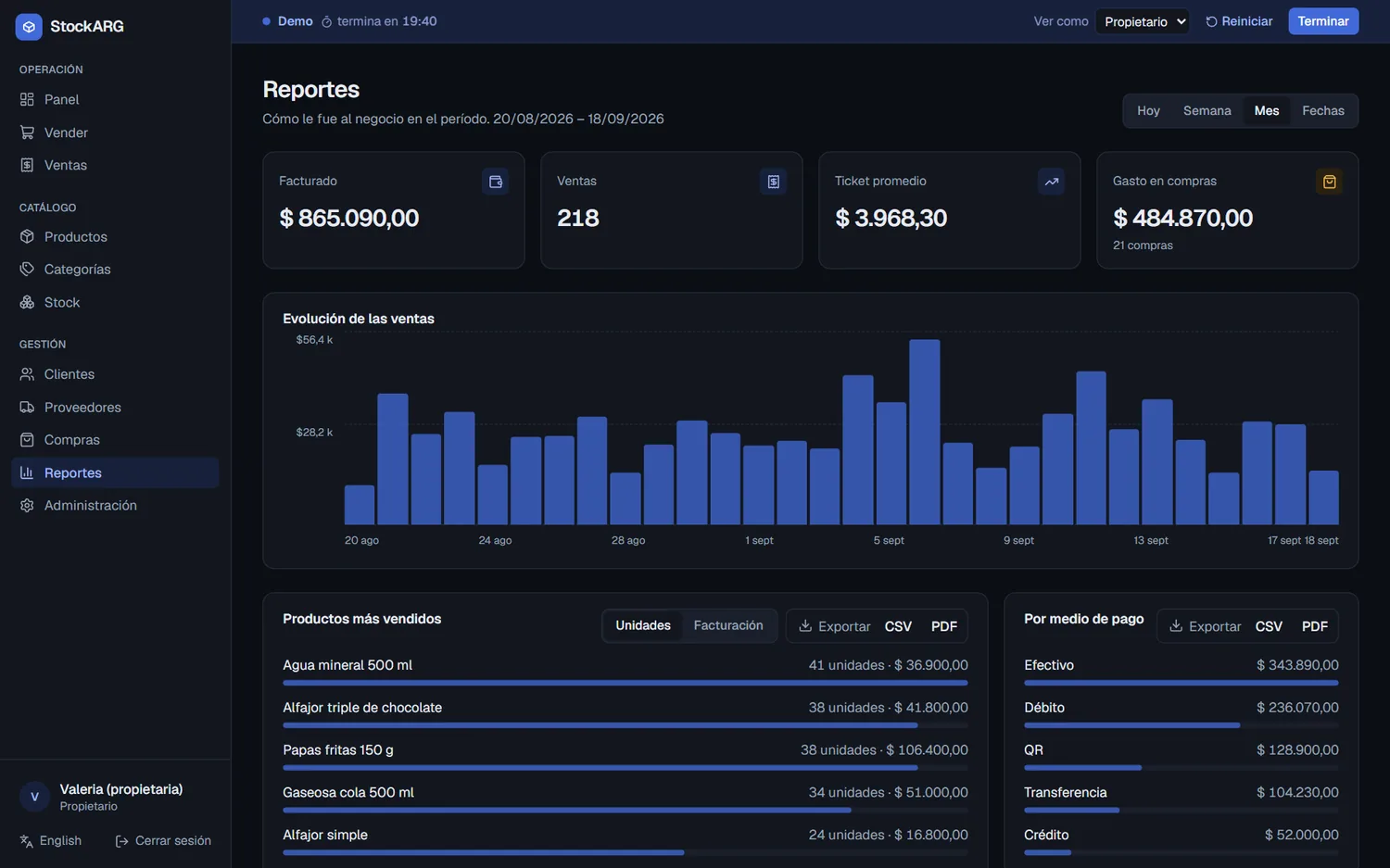Select the Hoy period tab

pyautogui.click(x=1148, y=110)
